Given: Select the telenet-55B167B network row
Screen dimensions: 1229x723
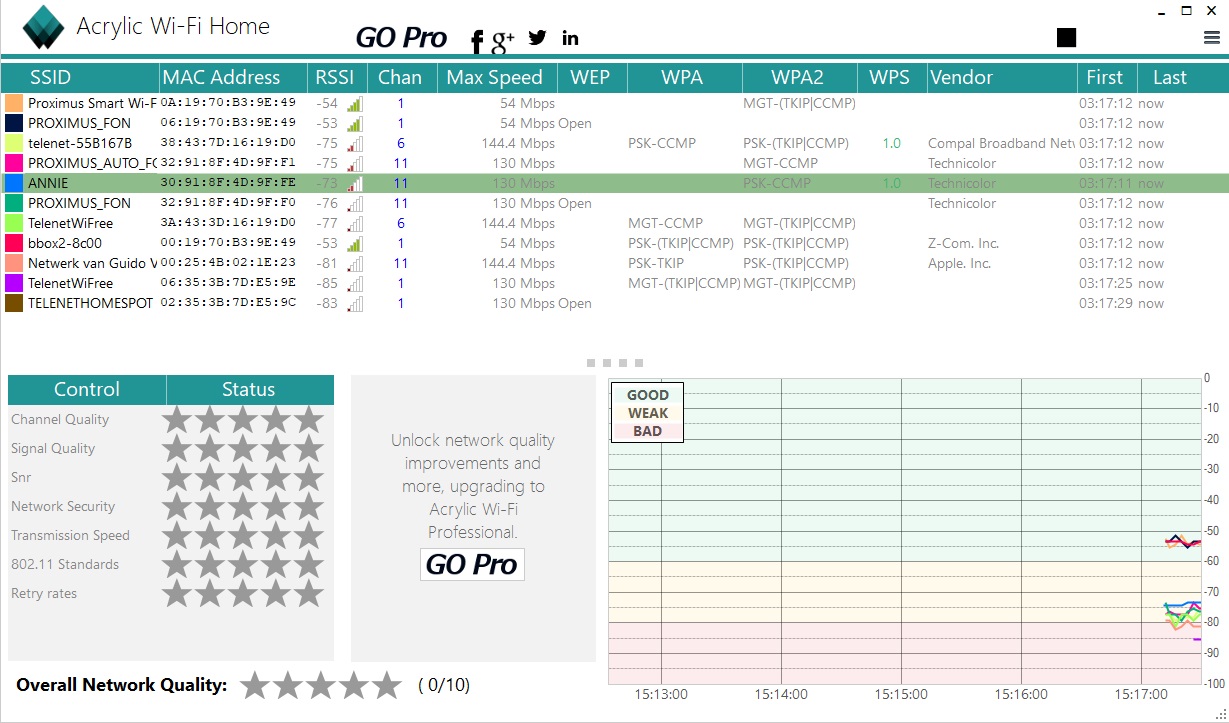Looking at the screenshot, I should 614,143.
